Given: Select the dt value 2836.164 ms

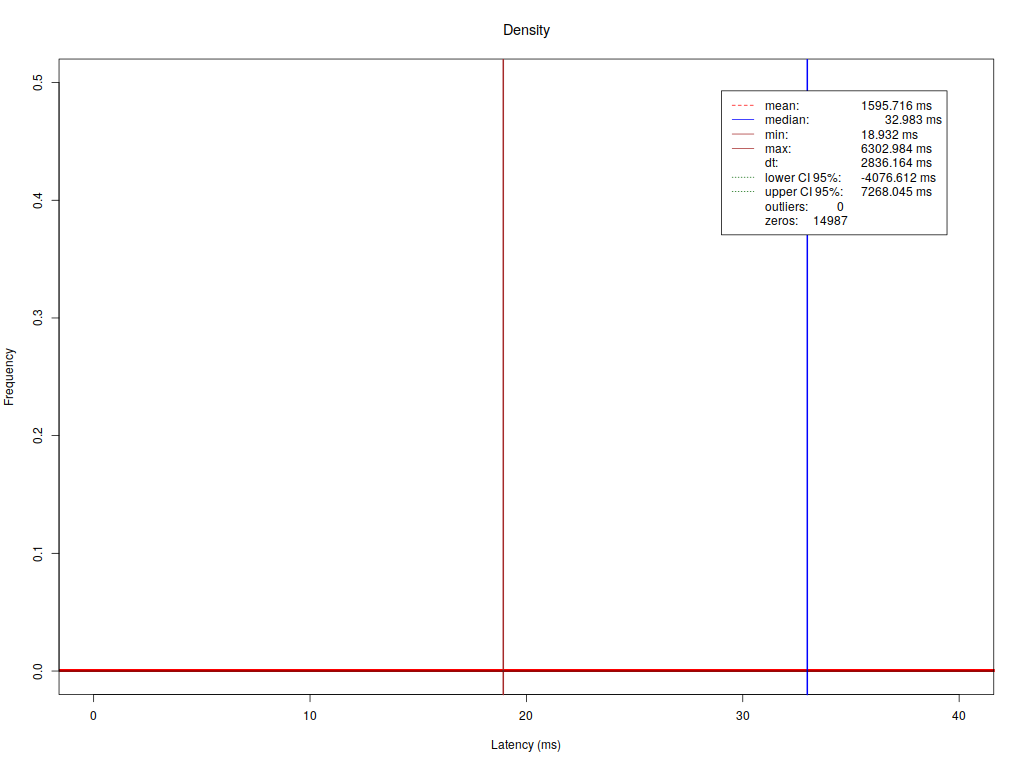Looking at the screenshot, I should point(896,163).
